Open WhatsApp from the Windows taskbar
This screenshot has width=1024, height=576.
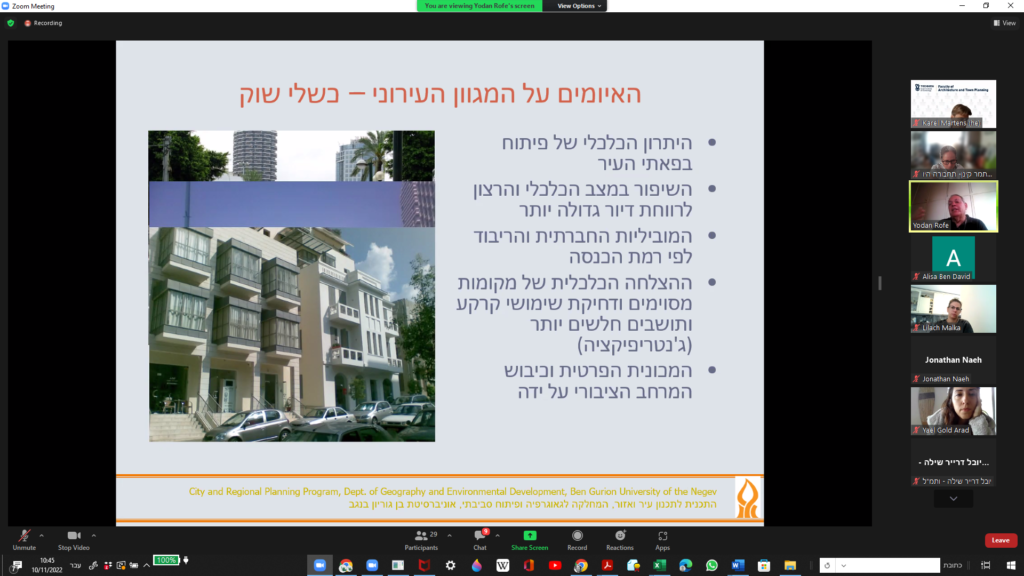tap(711, 565)
